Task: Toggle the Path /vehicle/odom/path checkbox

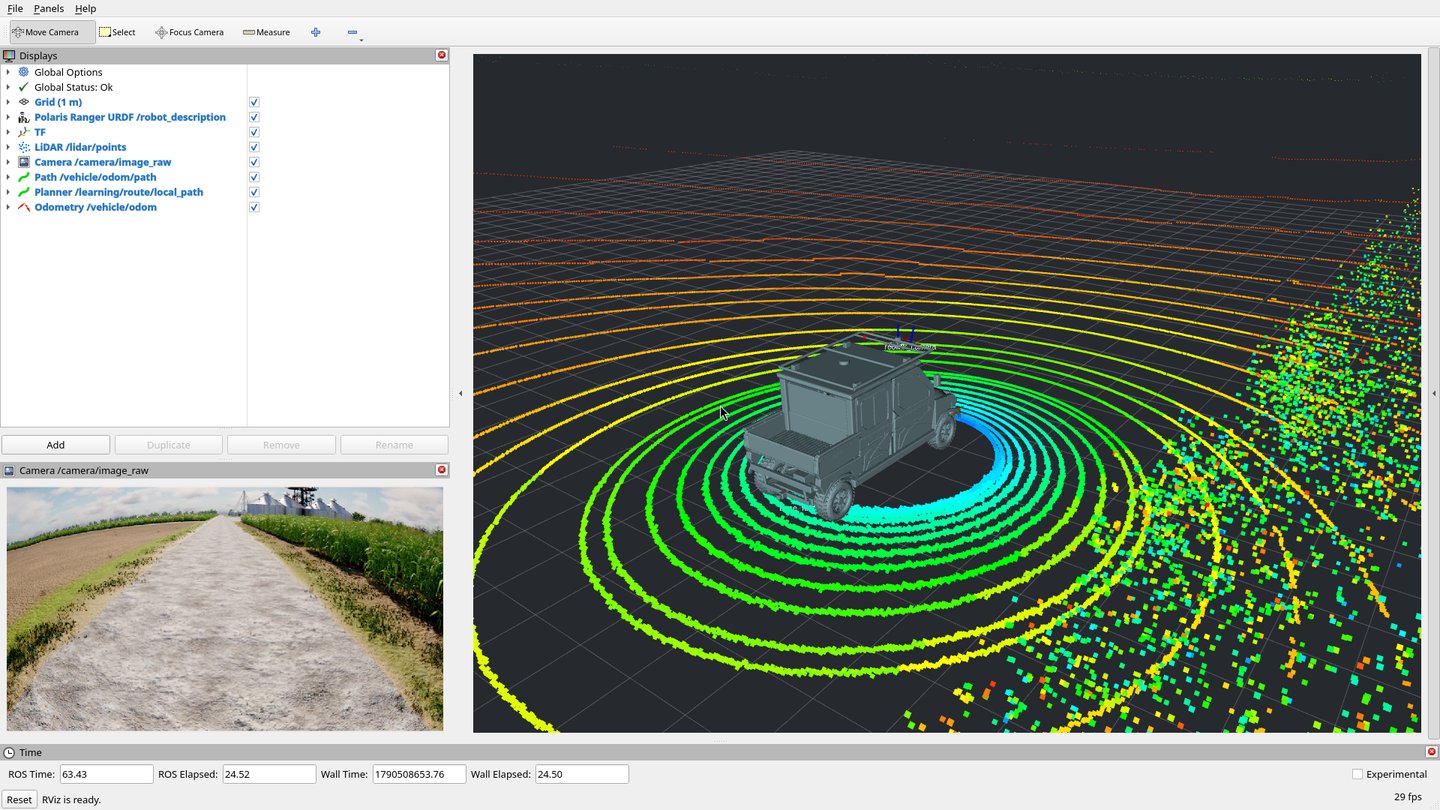Action: 254,177
